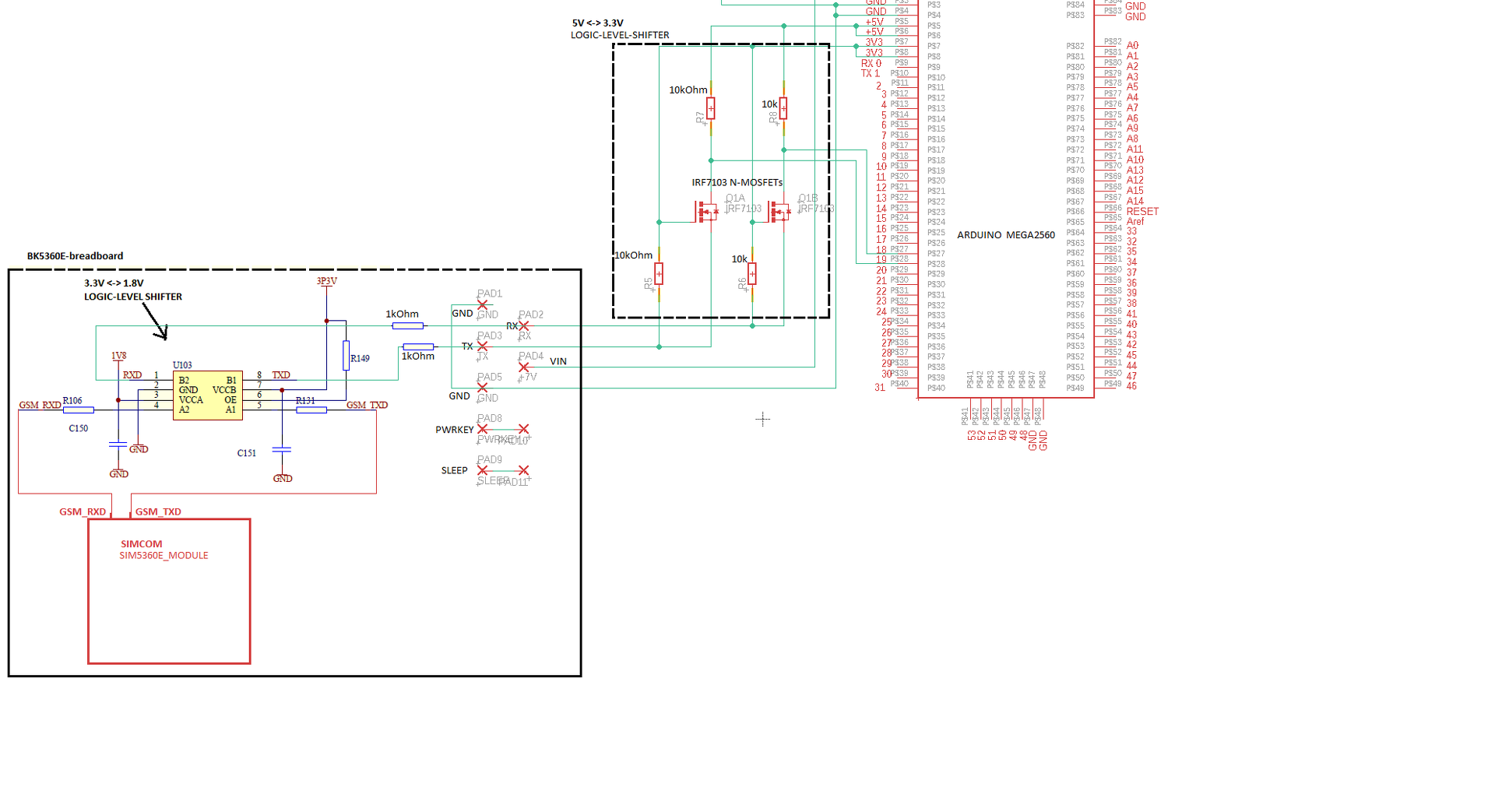The height and width of the screenshot is (812, 1495).
Task: Click the PAD4 VIN cross marker
Action: tap(524, 367)
